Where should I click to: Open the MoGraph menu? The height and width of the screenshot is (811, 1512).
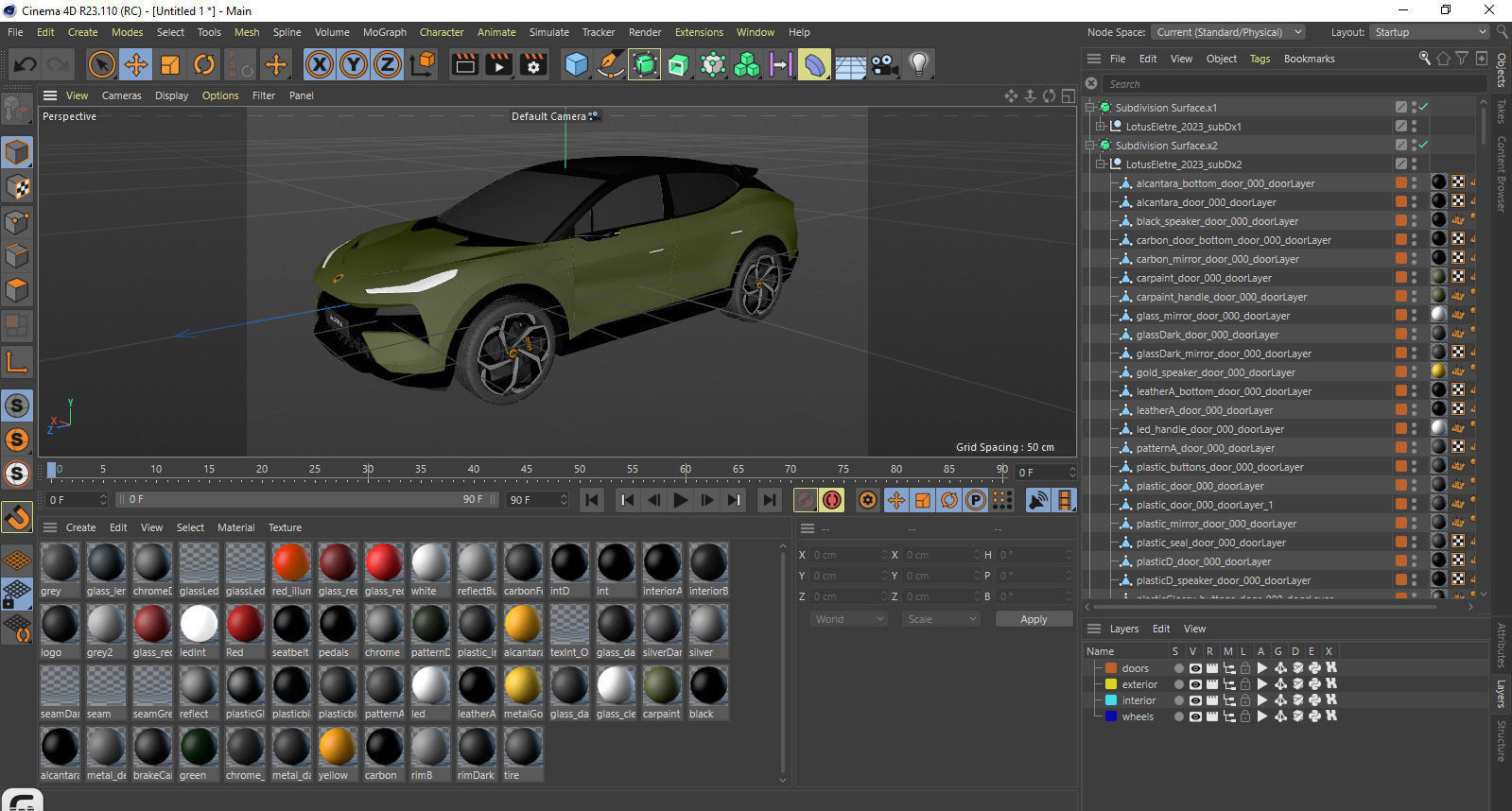[x=385, y=32]
